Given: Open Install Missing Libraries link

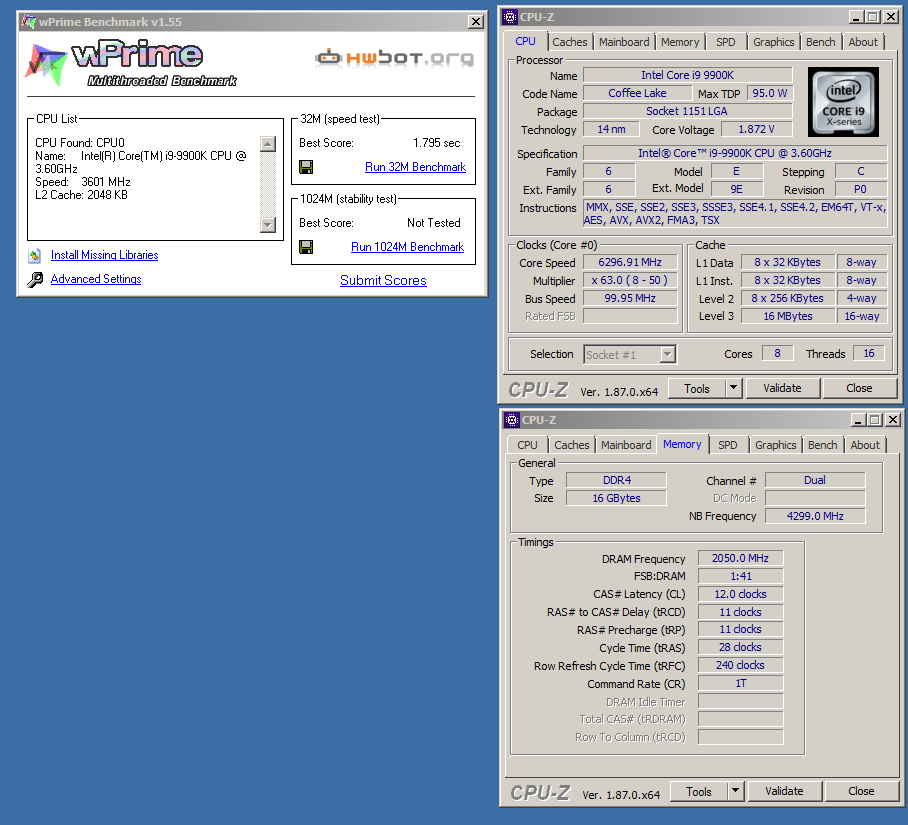Looking at the screenshot, I should coord(104,255).
